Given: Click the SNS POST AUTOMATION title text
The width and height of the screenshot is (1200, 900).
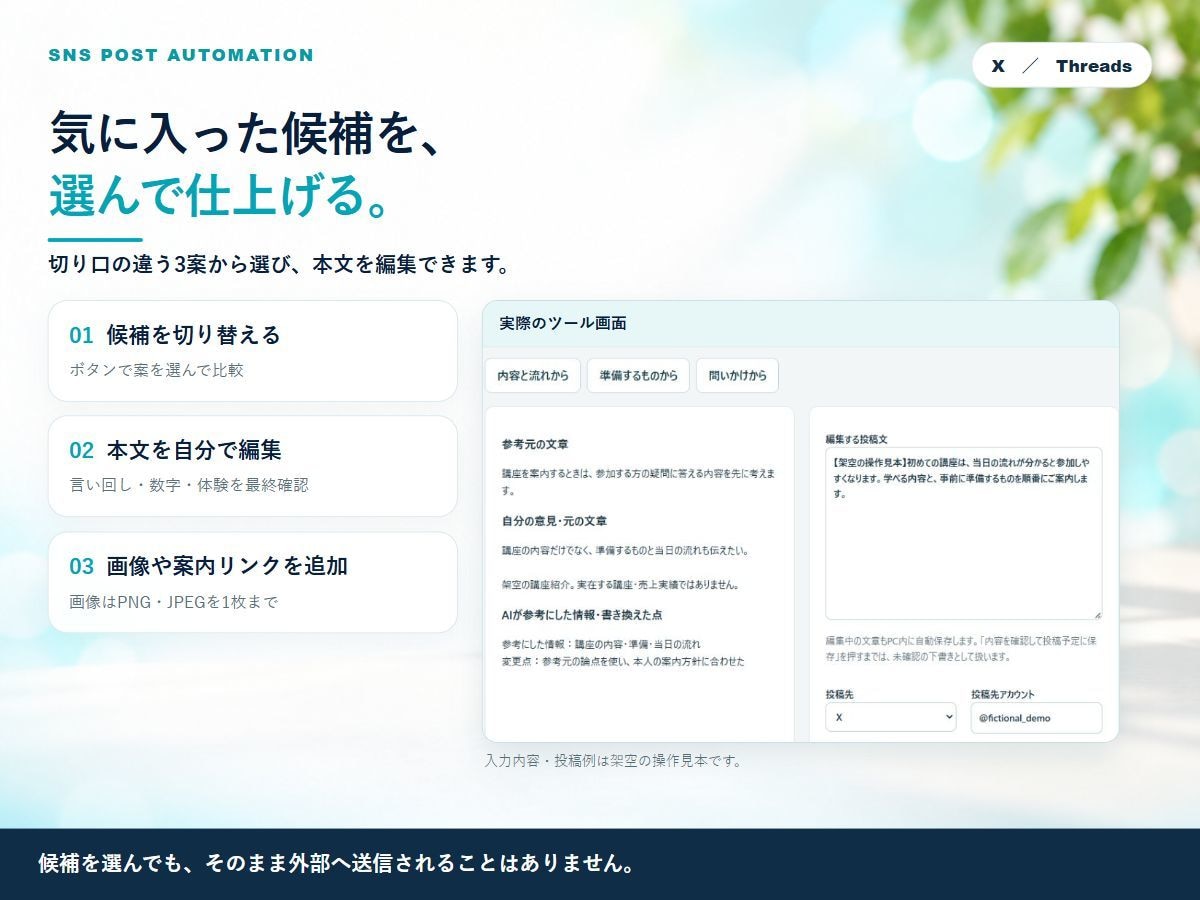Looking at the screenshot, I should tap(181, 55).
